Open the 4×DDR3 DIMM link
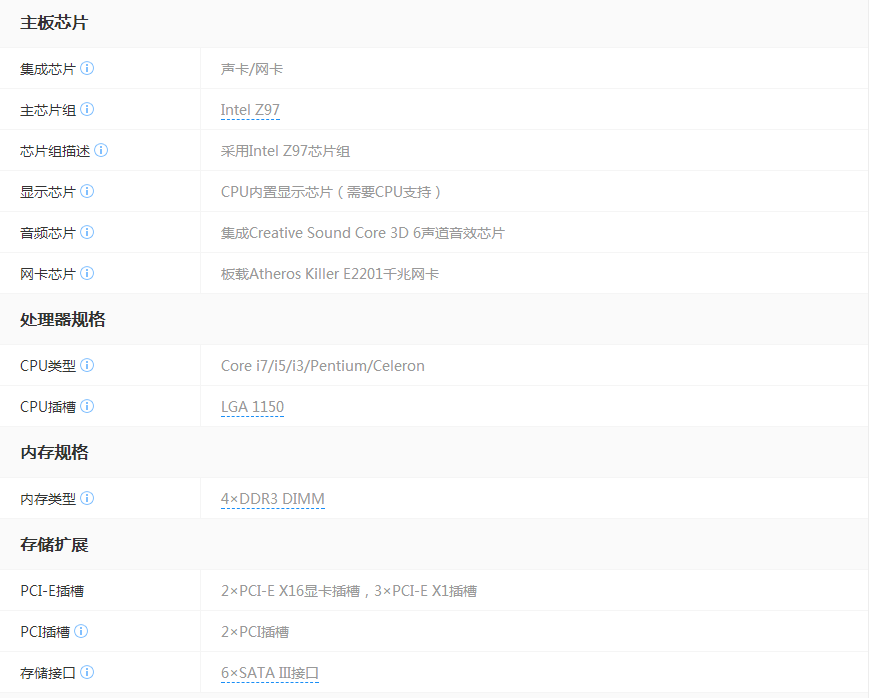The height and width of the screenshot is (698, 870). pyautogui.click(x=273, y=499)
